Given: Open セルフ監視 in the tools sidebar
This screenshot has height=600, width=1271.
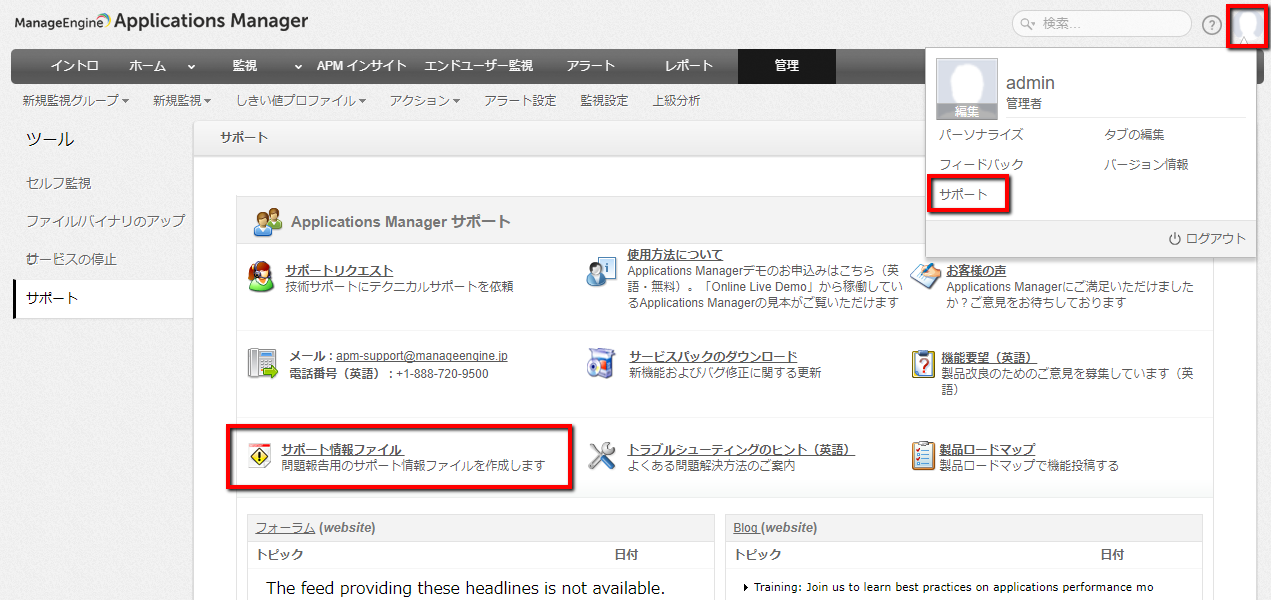Looking at the screenshot, I should (58, 183).
